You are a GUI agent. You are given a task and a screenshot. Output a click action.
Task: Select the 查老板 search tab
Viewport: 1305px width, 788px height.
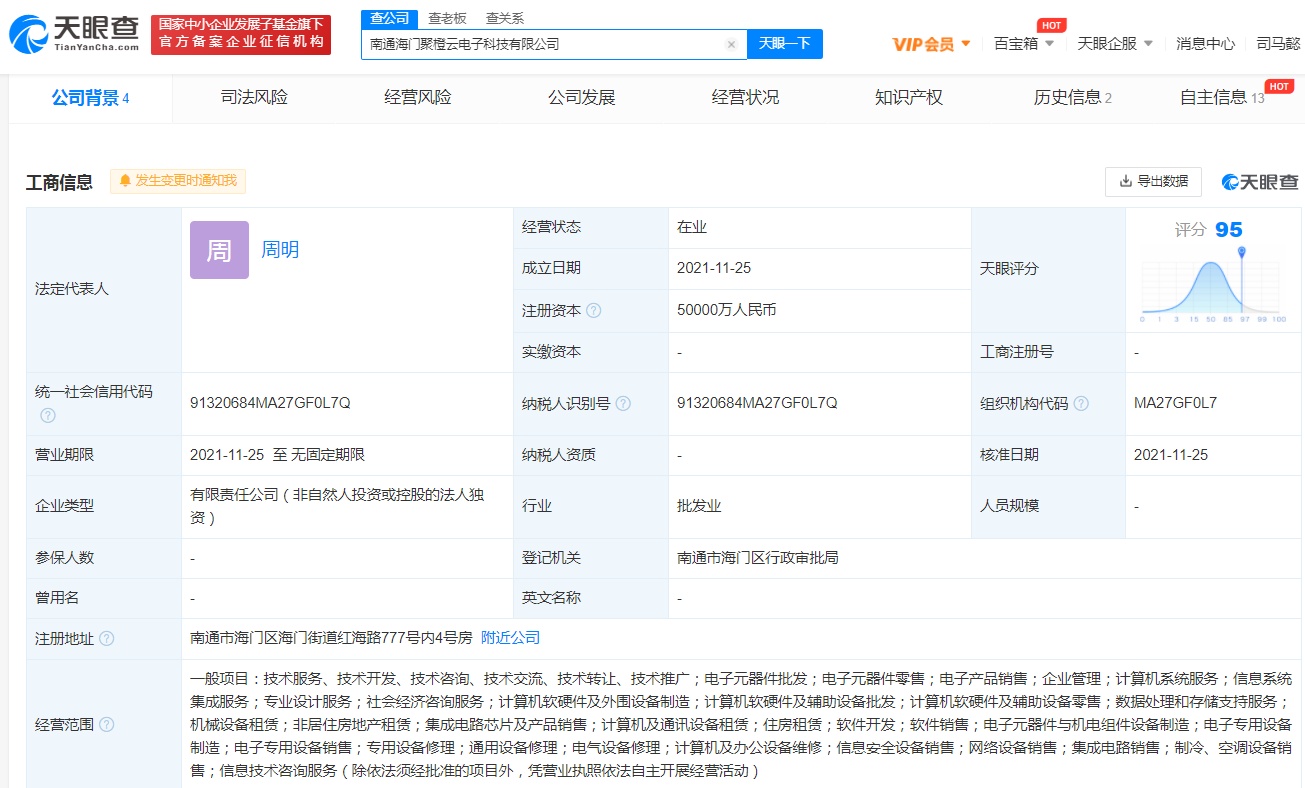pyautogui.click(x=447, y=18)
